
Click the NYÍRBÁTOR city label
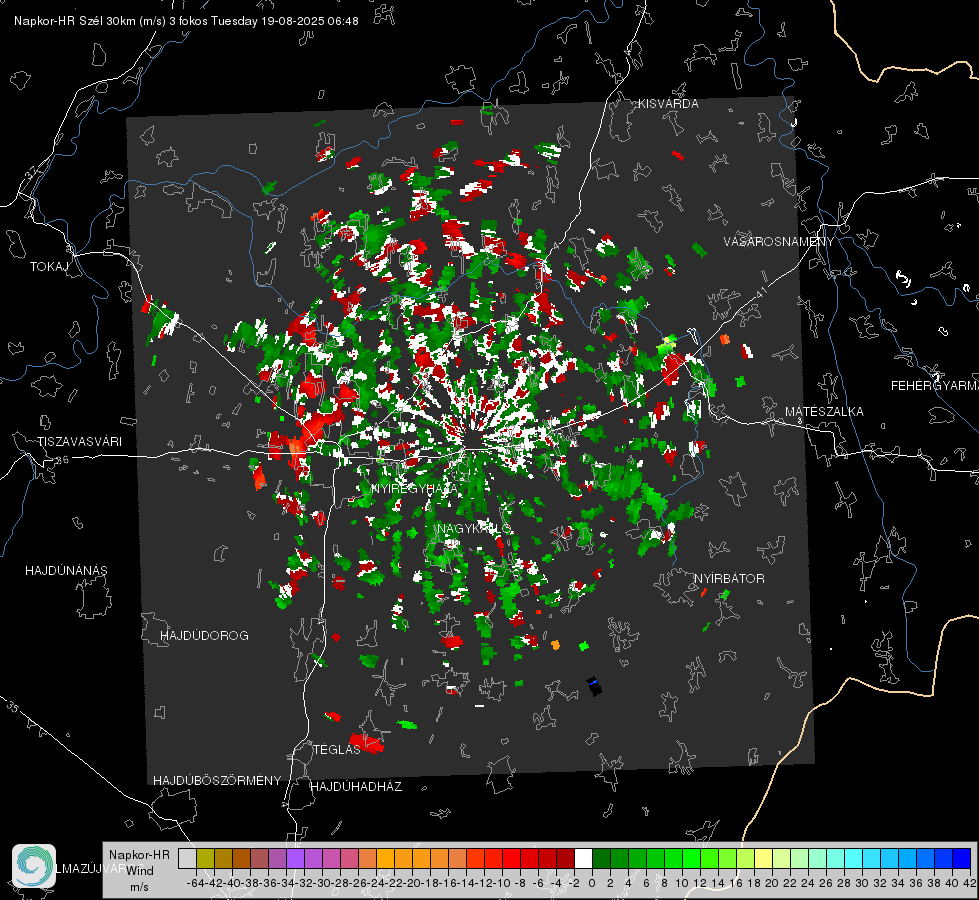click(x=729, y=578)
